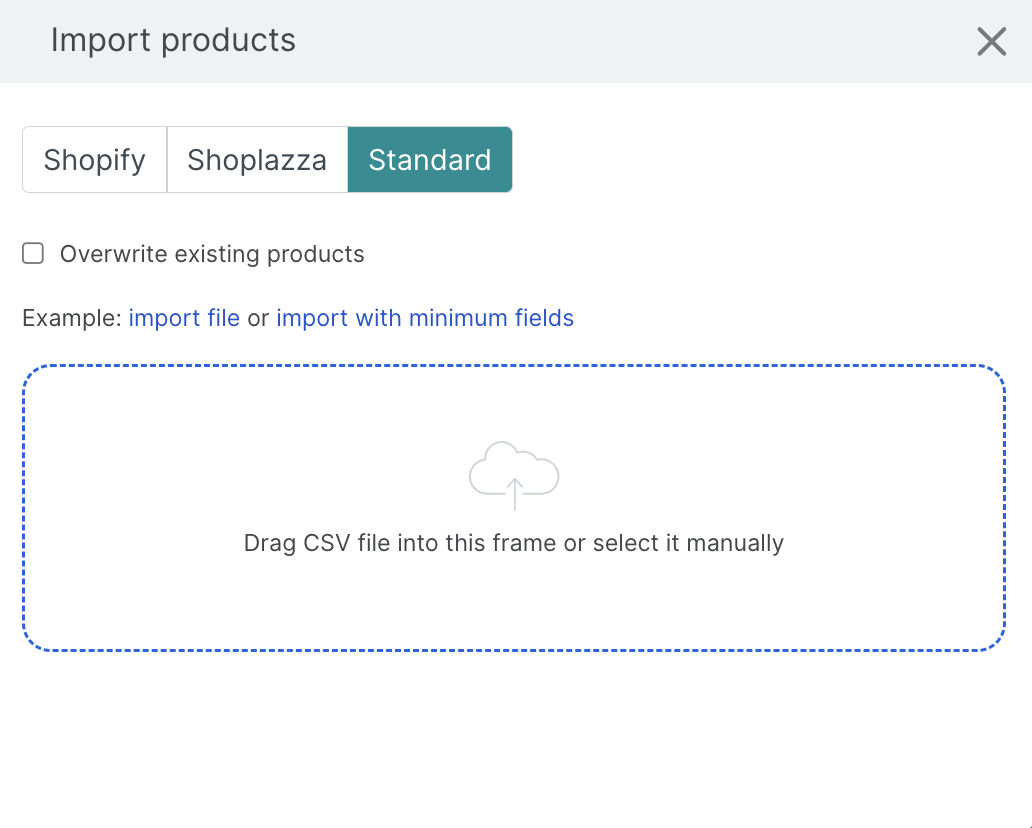Viewport: 1032px width, 828px height.
Task: Click the cloud upload icon
Action: pyautogui.click(x=514, y=471)
